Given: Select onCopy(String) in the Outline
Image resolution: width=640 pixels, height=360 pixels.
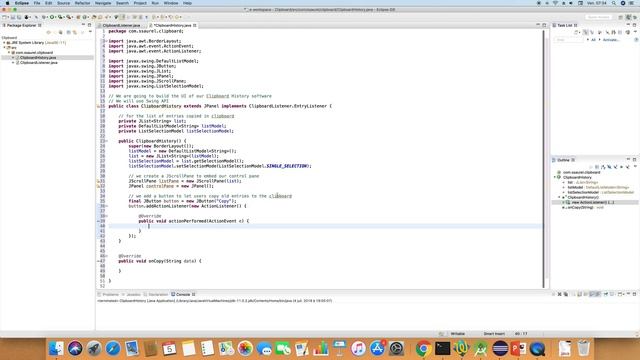Looking at the screenshot, I should tap(582, 207).
